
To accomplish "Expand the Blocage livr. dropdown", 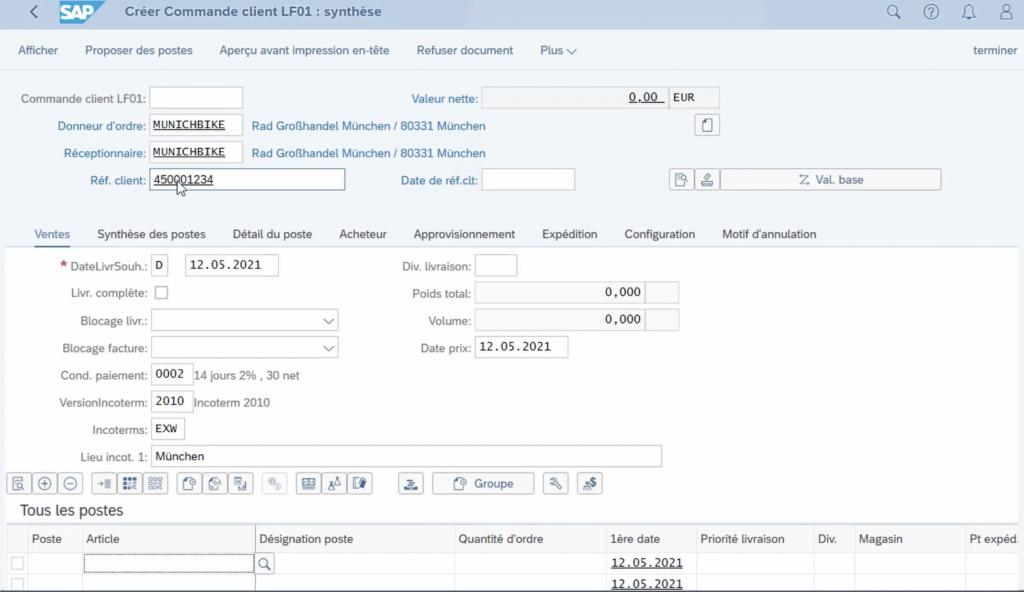I will 329,321.
